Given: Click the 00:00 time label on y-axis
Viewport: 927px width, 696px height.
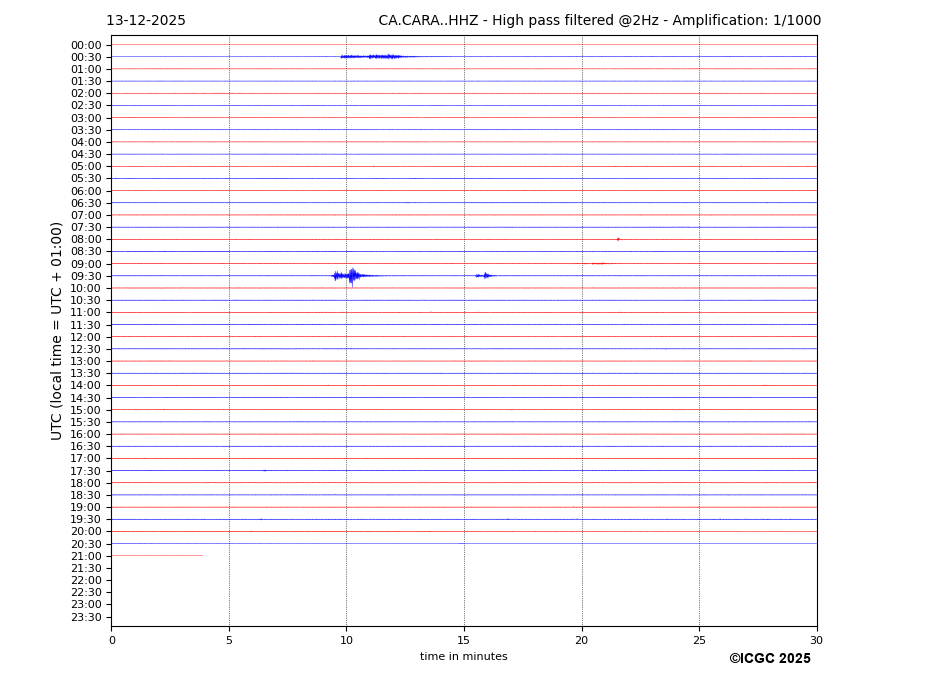Looking at the screenshot, I should pyautogui.click(x=86, y=45).
